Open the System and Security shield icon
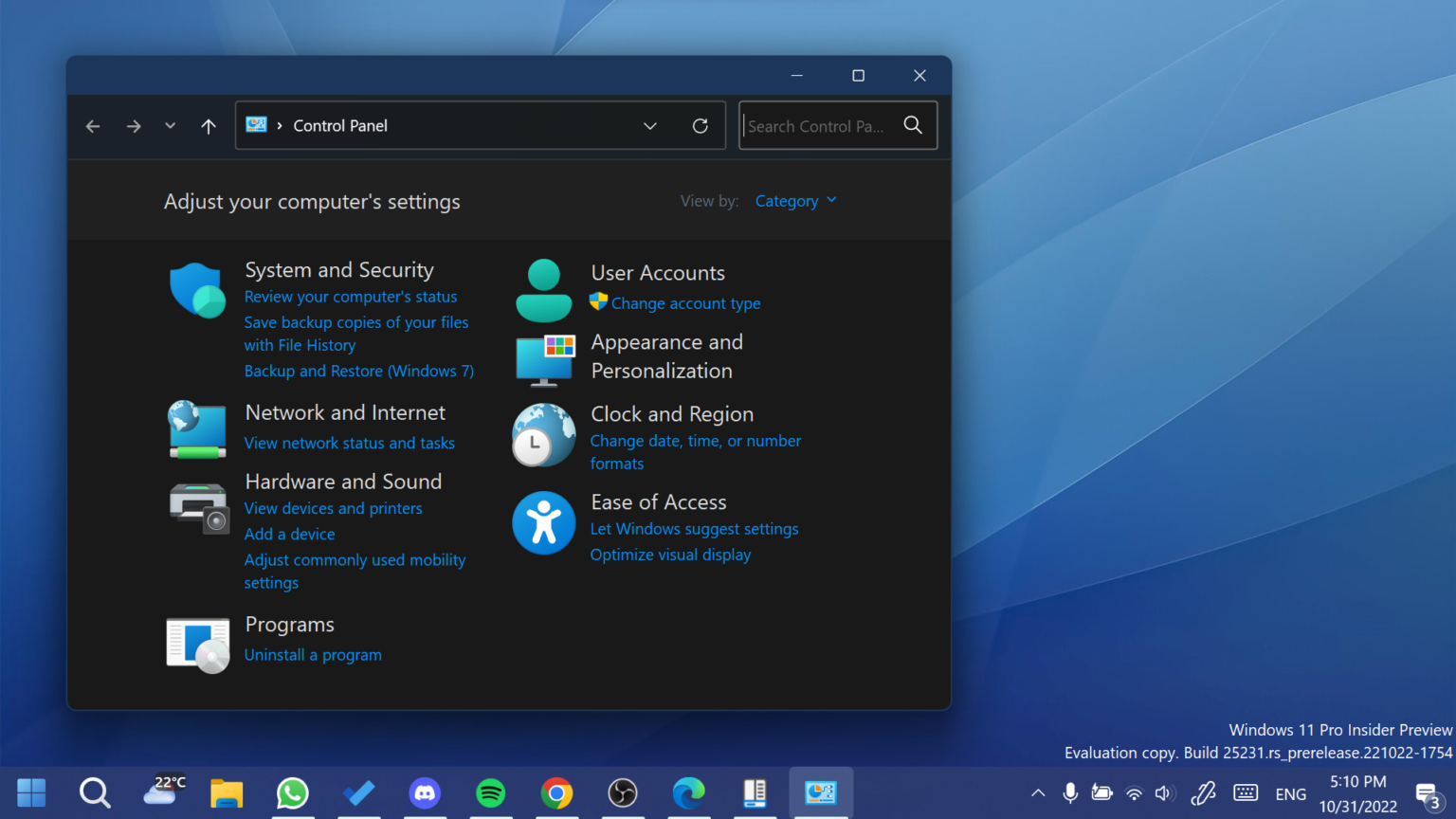This screenshot has height=819, width=1456. pyautogui.click(x=196, y=290)
